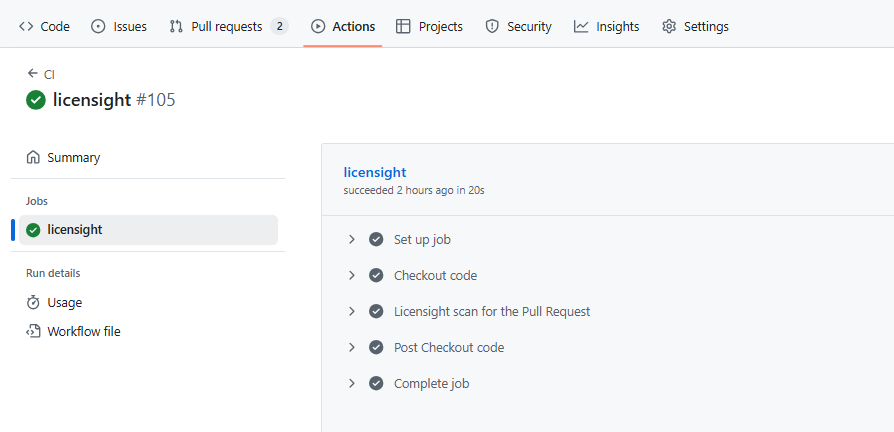Open the Issues tab
This screenshot has width=894, height=432.
119,26
